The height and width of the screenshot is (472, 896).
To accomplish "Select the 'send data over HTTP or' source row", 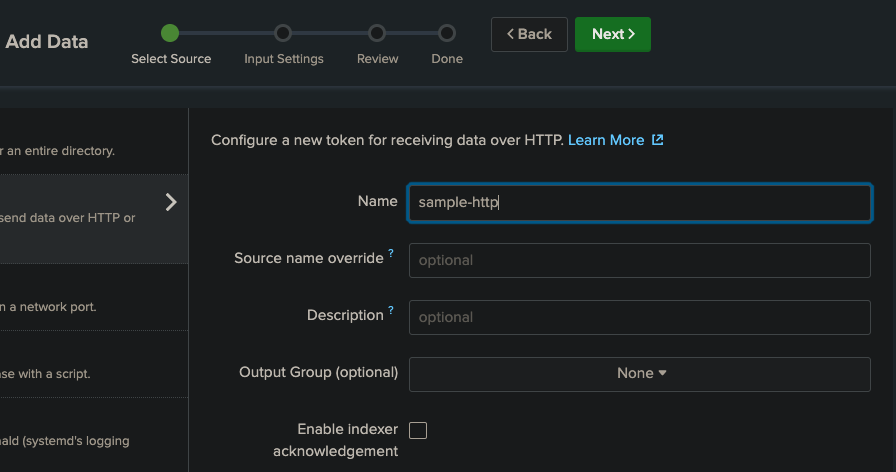I will (94, 219).
